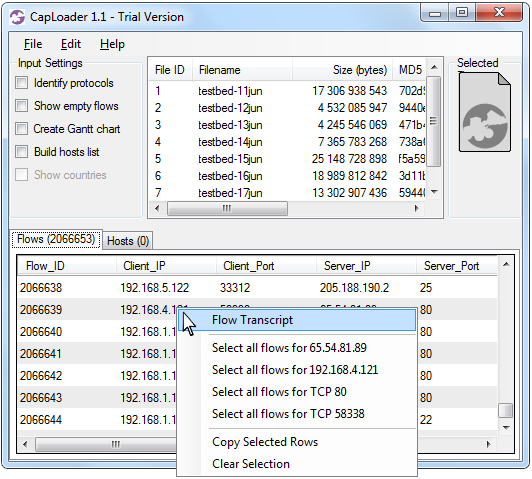Enable Identify protocols checkbox
This screenshot has width=532, height=479.
[x=21, y=83]
